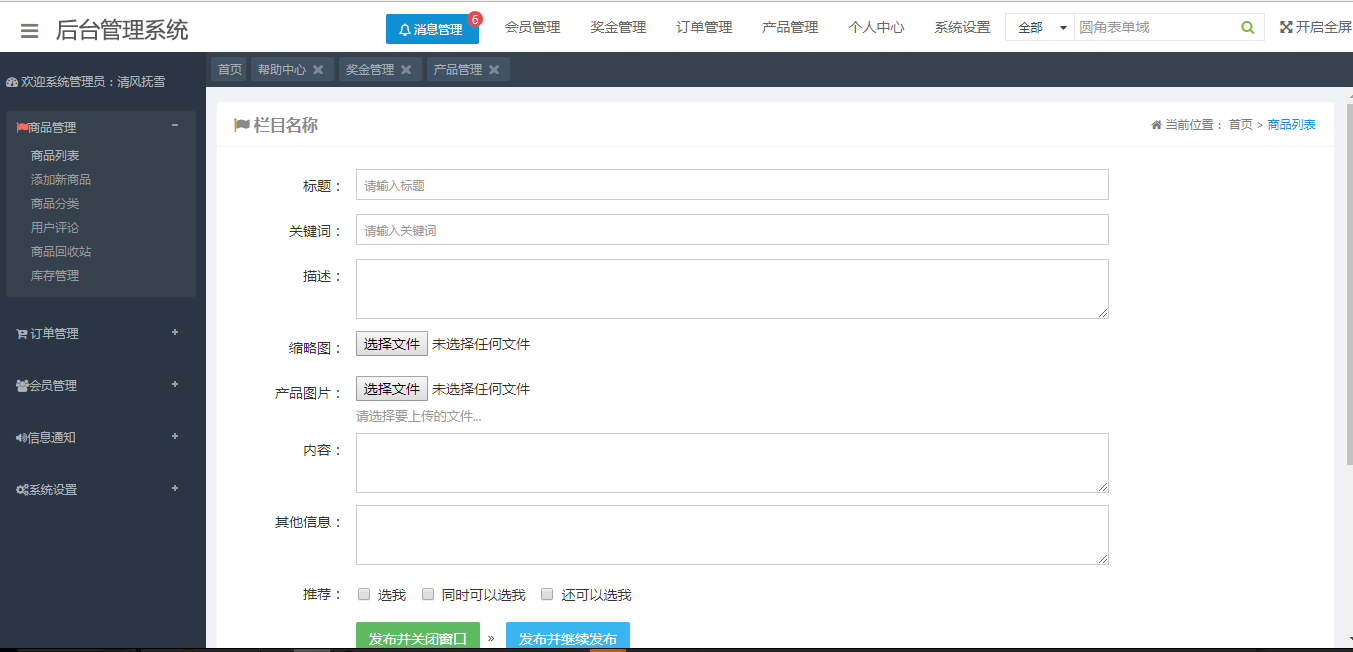Click 选择文件 button for 缩略图
Screen dimensions: 1353x652
392,344
